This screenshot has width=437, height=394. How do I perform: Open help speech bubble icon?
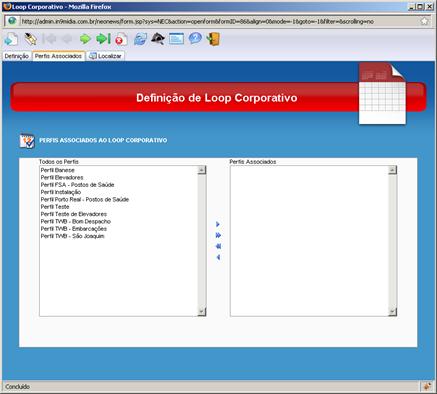[195, 38]
